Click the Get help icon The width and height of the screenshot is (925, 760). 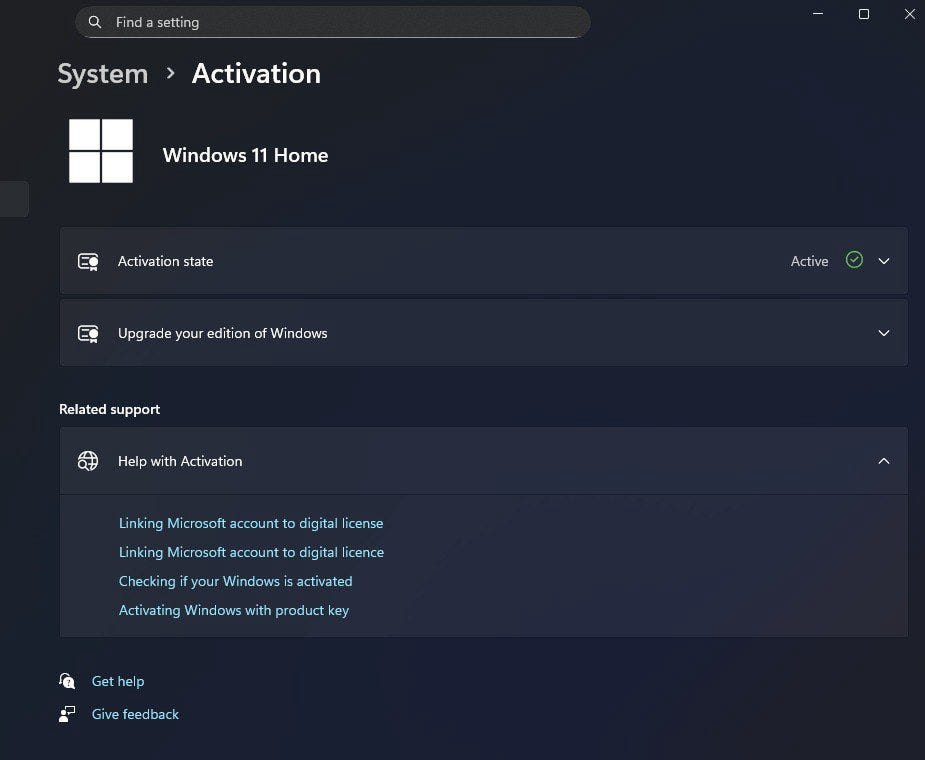click(x=67, y=681)
